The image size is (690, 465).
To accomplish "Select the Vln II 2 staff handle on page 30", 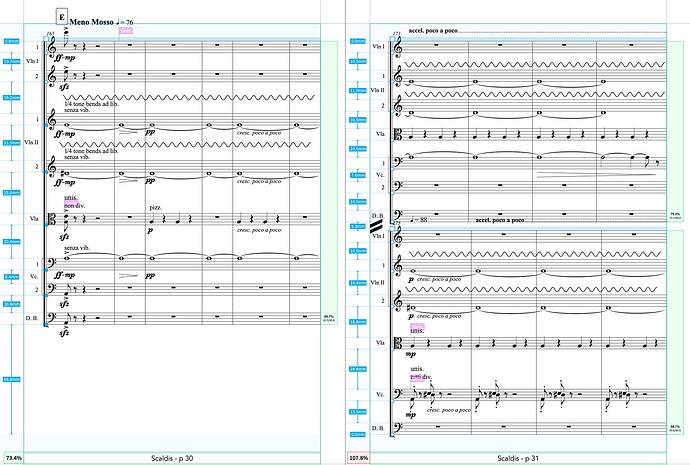I will coord(46,172).
